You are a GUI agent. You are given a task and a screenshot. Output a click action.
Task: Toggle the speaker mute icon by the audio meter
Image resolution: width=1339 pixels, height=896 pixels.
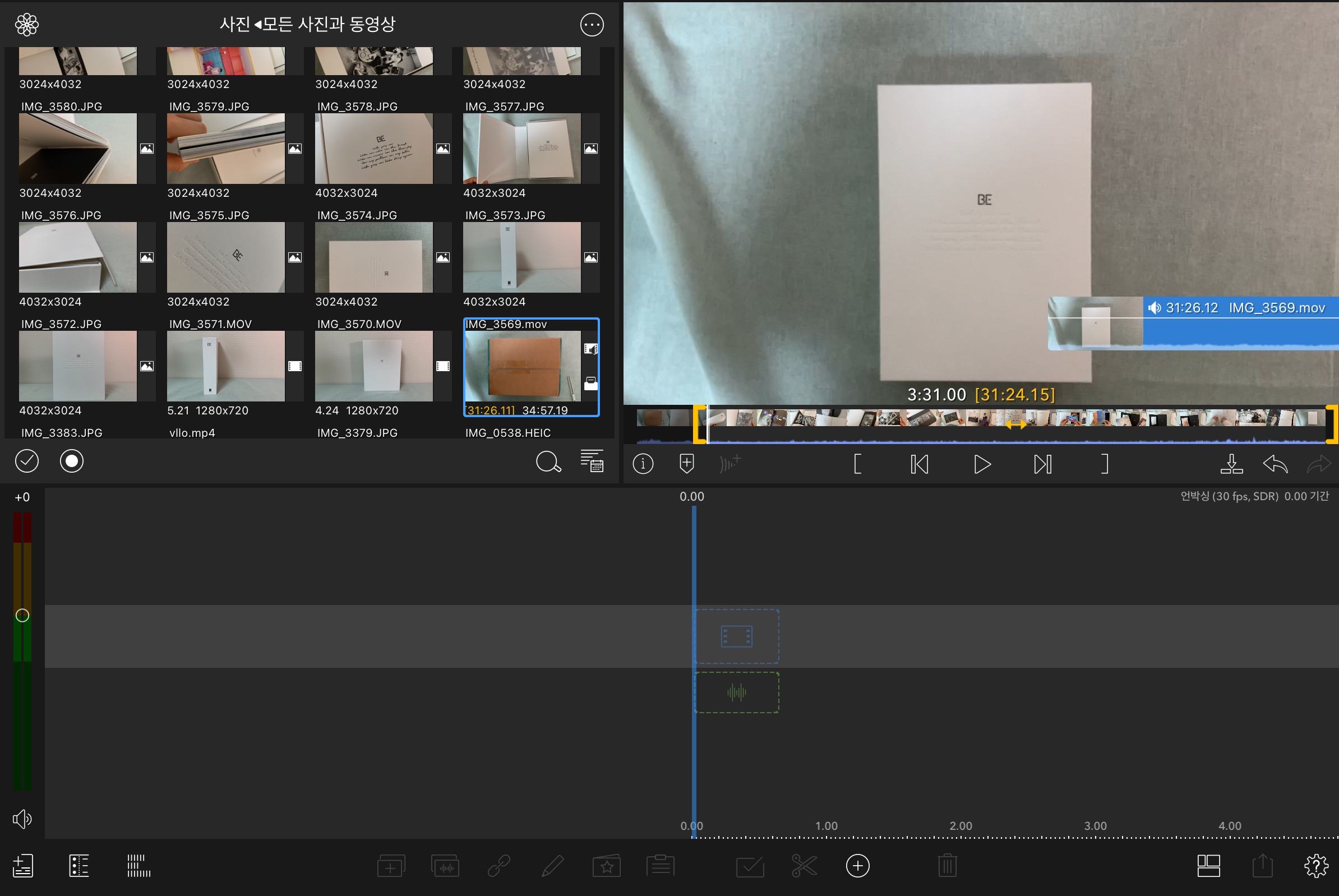click(22, 819)
